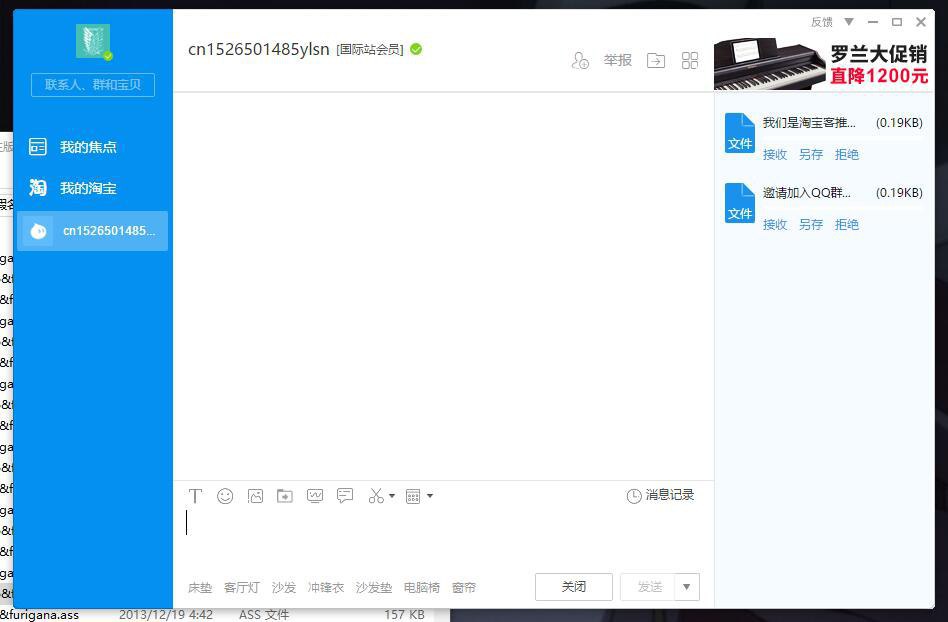This screenshot has height=622, width=948.
Task: Save the 邀请加入QQ群... file via 另存
Action: pyautogui.click(x=811, y=224)
